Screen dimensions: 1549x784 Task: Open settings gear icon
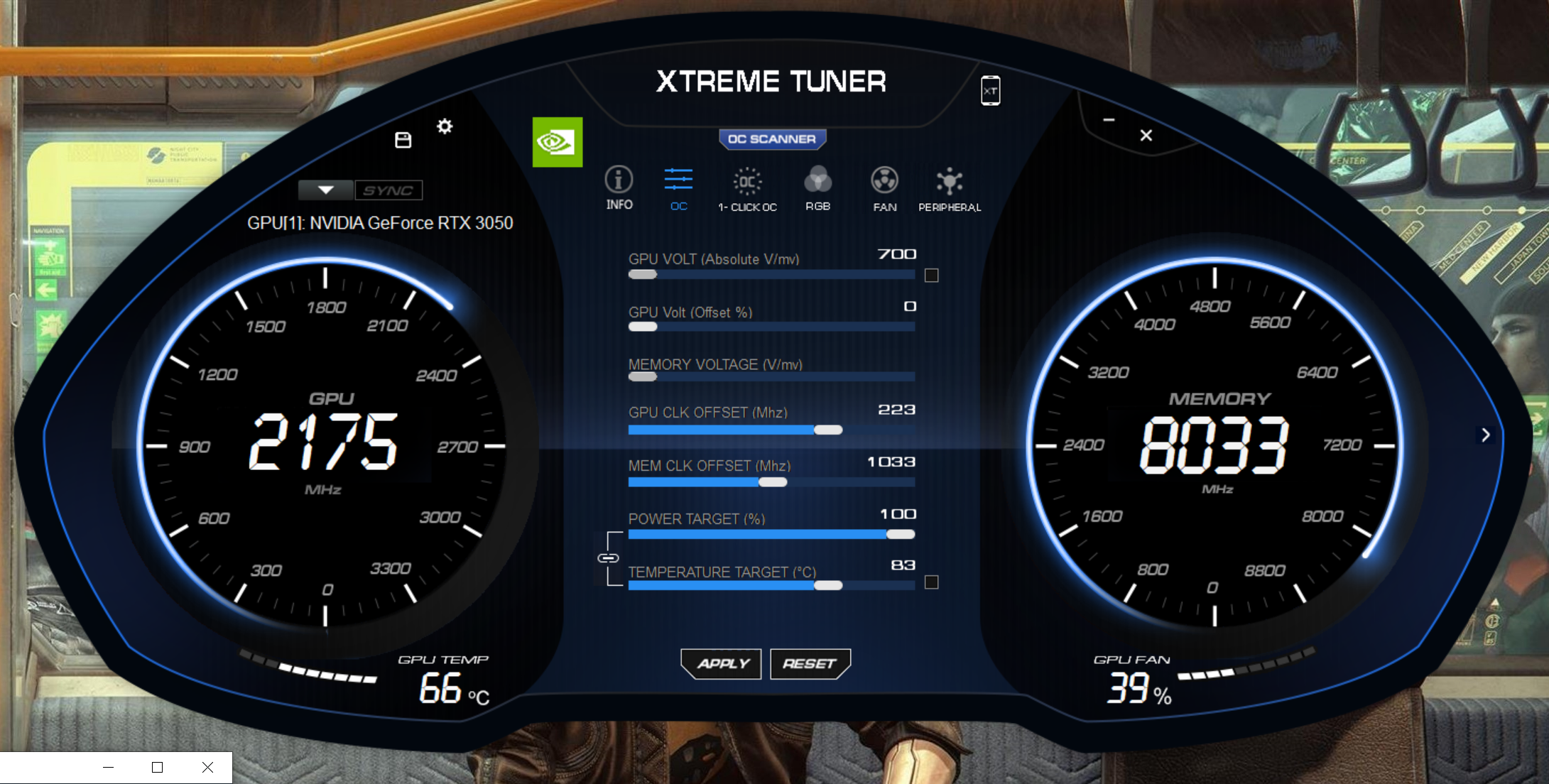point(445,126)
